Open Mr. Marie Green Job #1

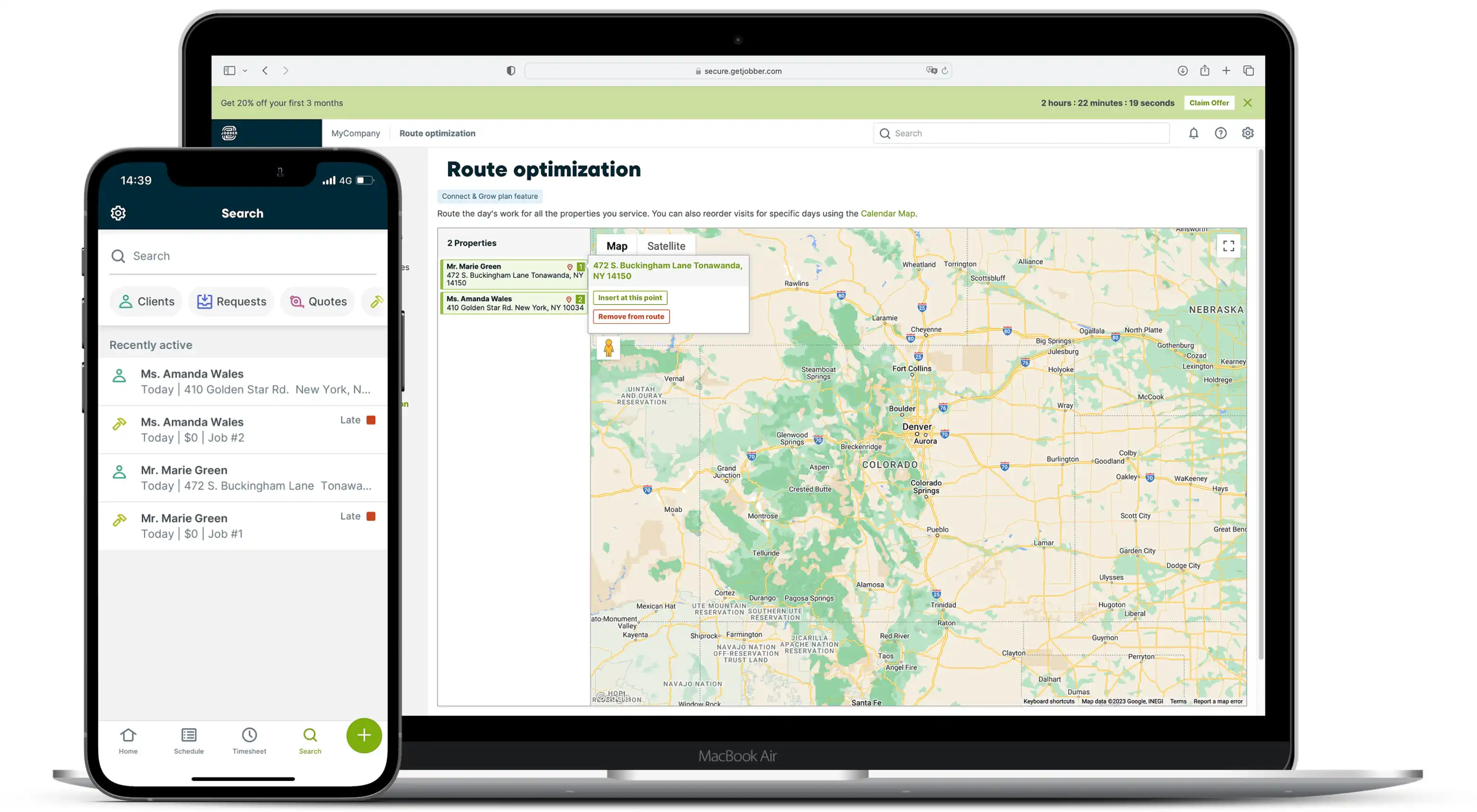[x=243, y=526]
